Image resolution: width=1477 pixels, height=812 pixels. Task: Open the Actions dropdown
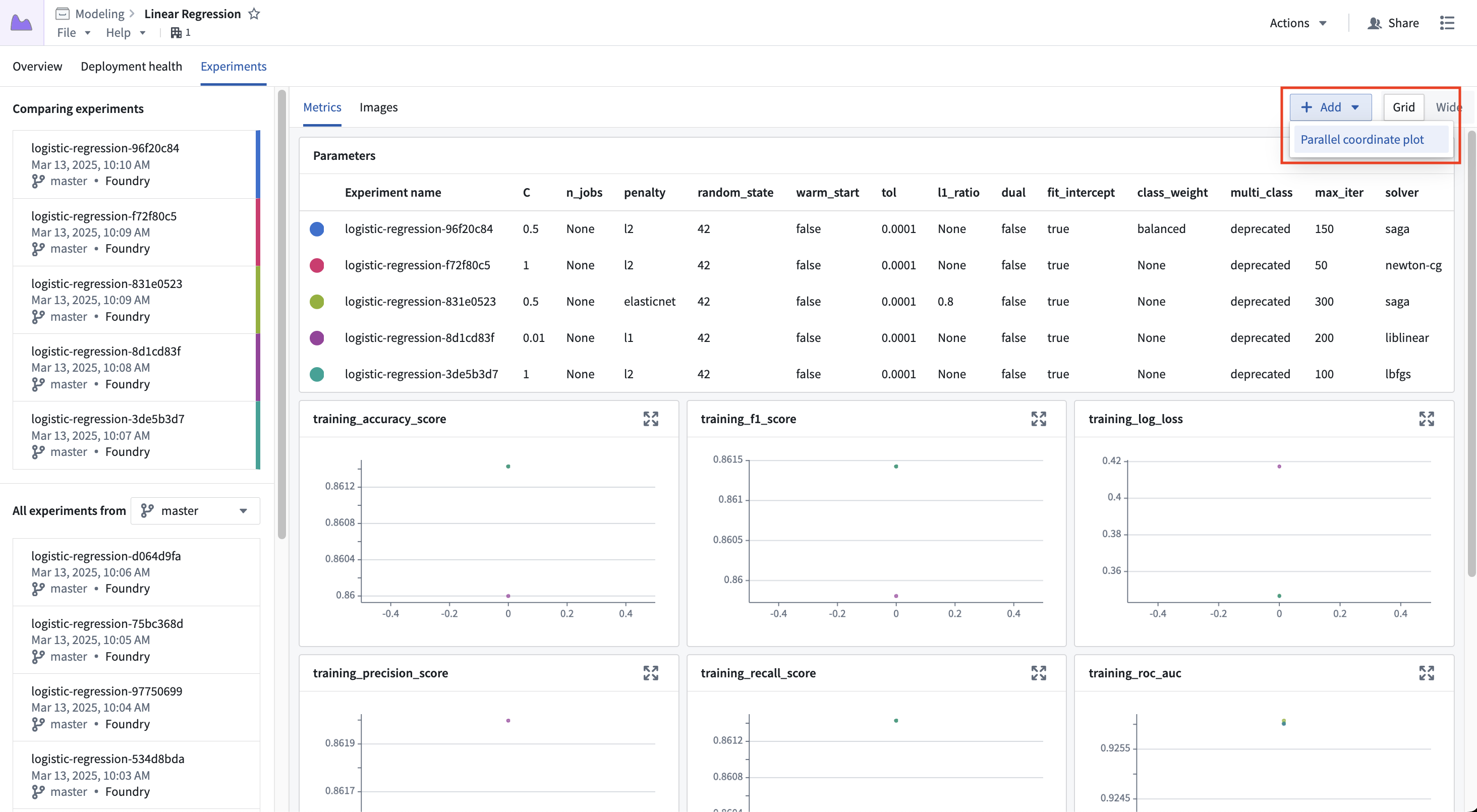(1298, 23)
